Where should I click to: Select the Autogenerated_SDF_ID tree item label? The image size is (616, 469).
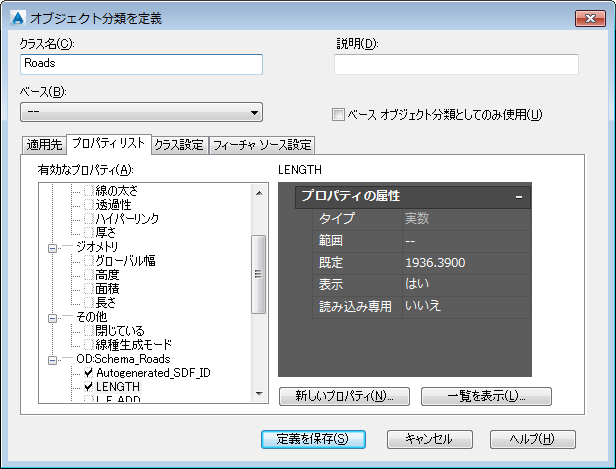pyautogui.click(x=153, y=373)
